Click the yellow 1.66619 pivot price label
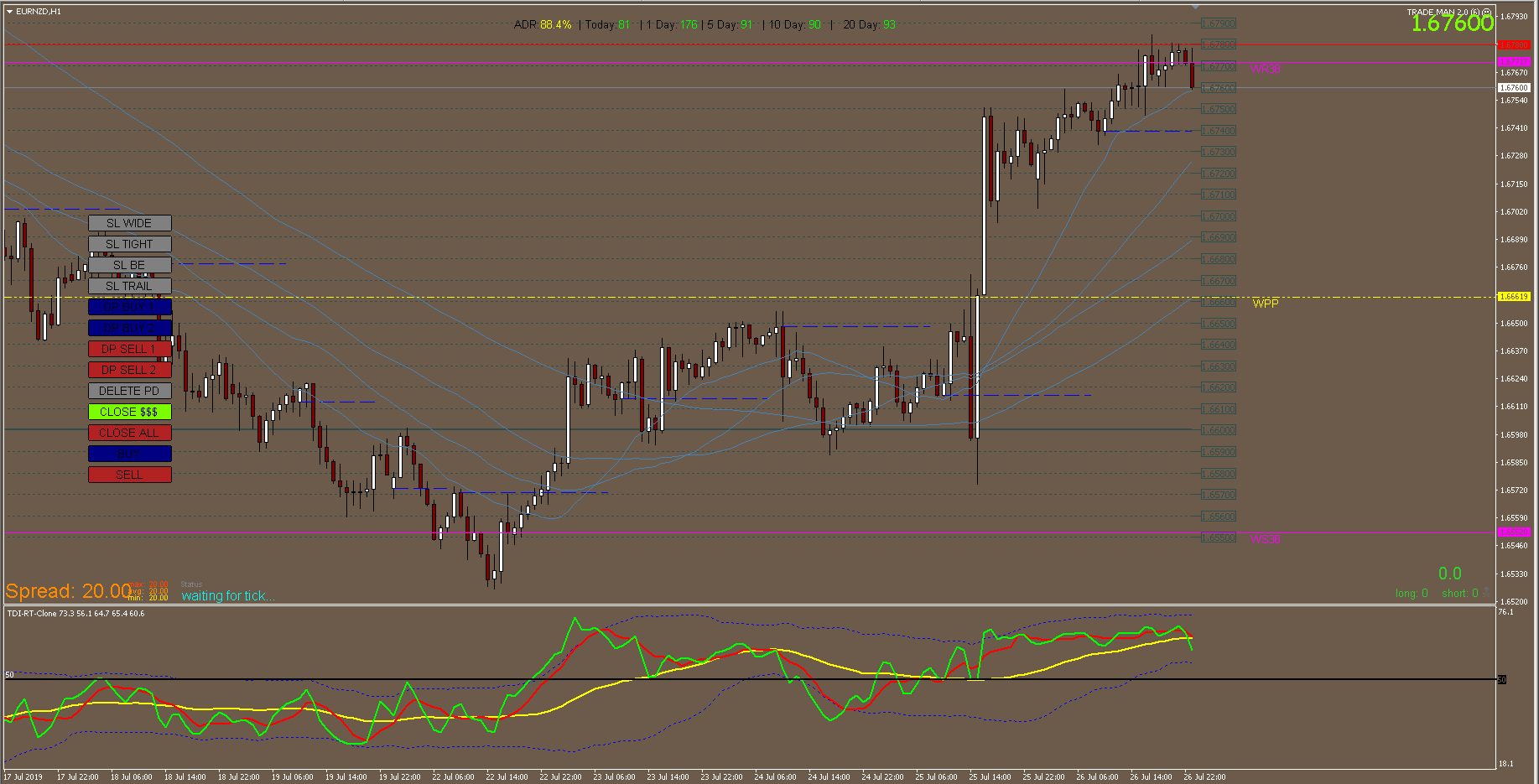Screen dimensions: 1539x784 [1514, 297]
